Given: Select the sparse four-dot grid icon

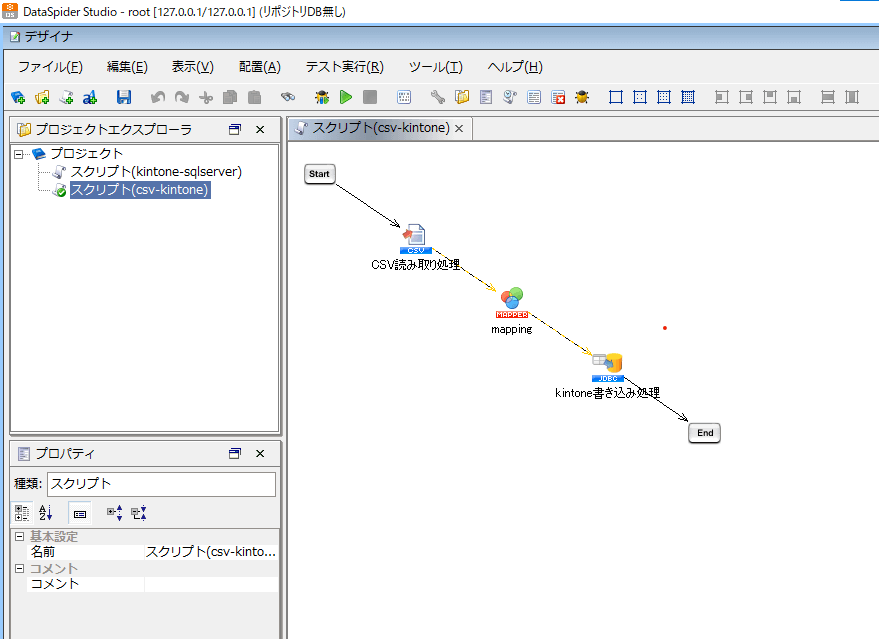Looking at the screenshot, I should tap(640, 98).
